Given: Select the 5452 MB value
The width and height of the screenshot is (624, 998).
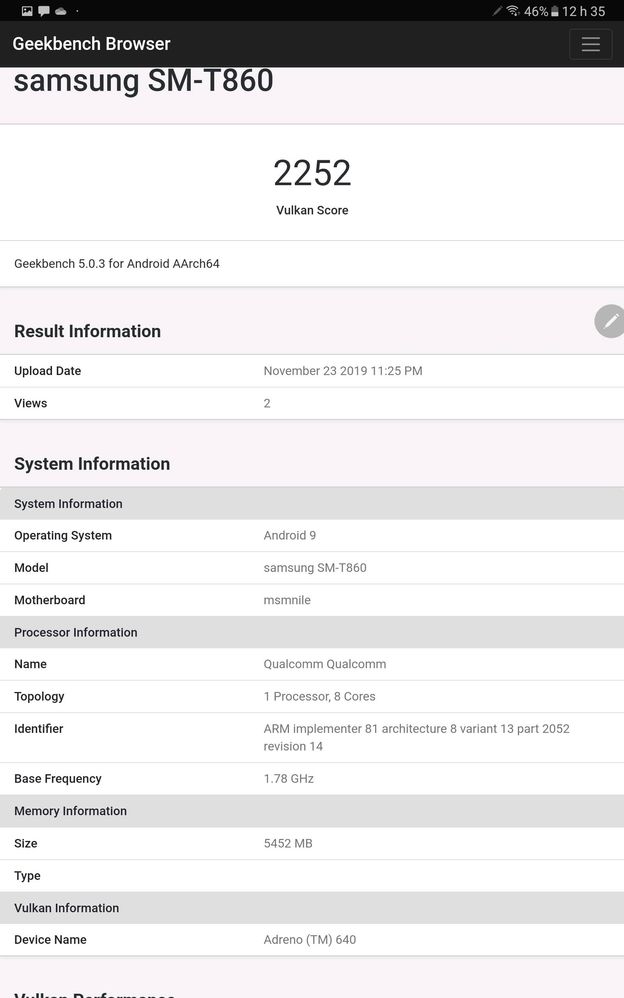Looking at the screenshot, I should pyautogui.click(x=288, y=844).
